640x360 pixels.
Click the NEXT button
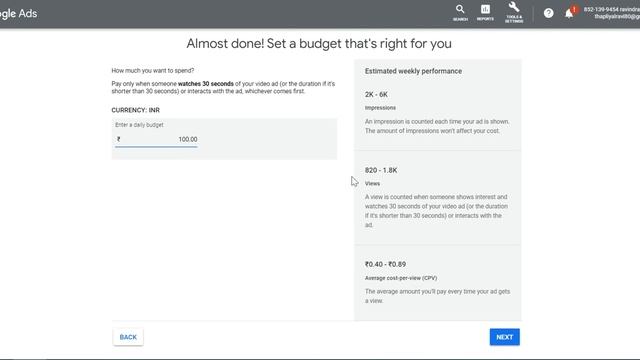(x=504, y=337)
